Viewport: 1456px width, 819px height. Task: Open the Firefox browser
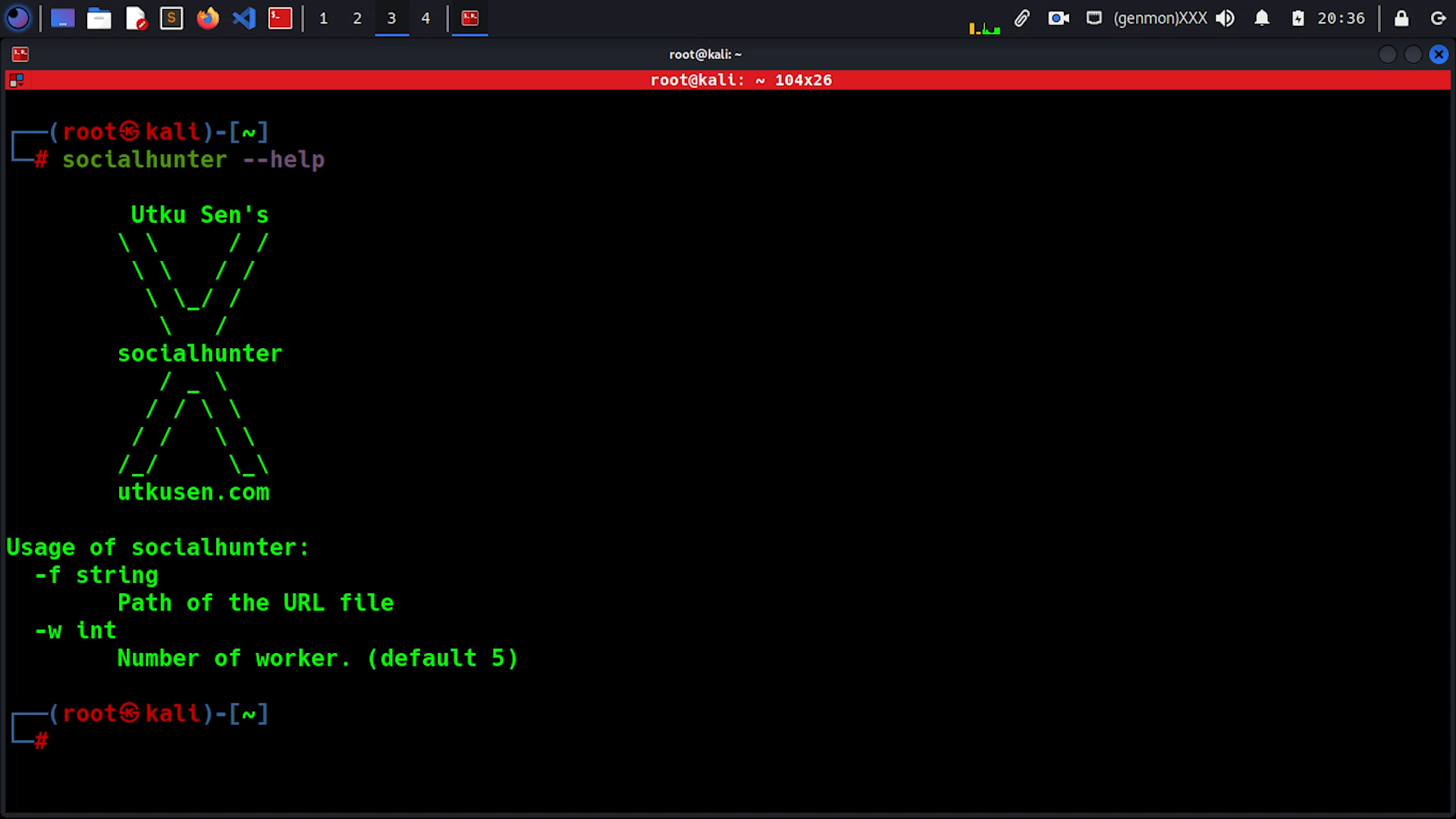208,18
